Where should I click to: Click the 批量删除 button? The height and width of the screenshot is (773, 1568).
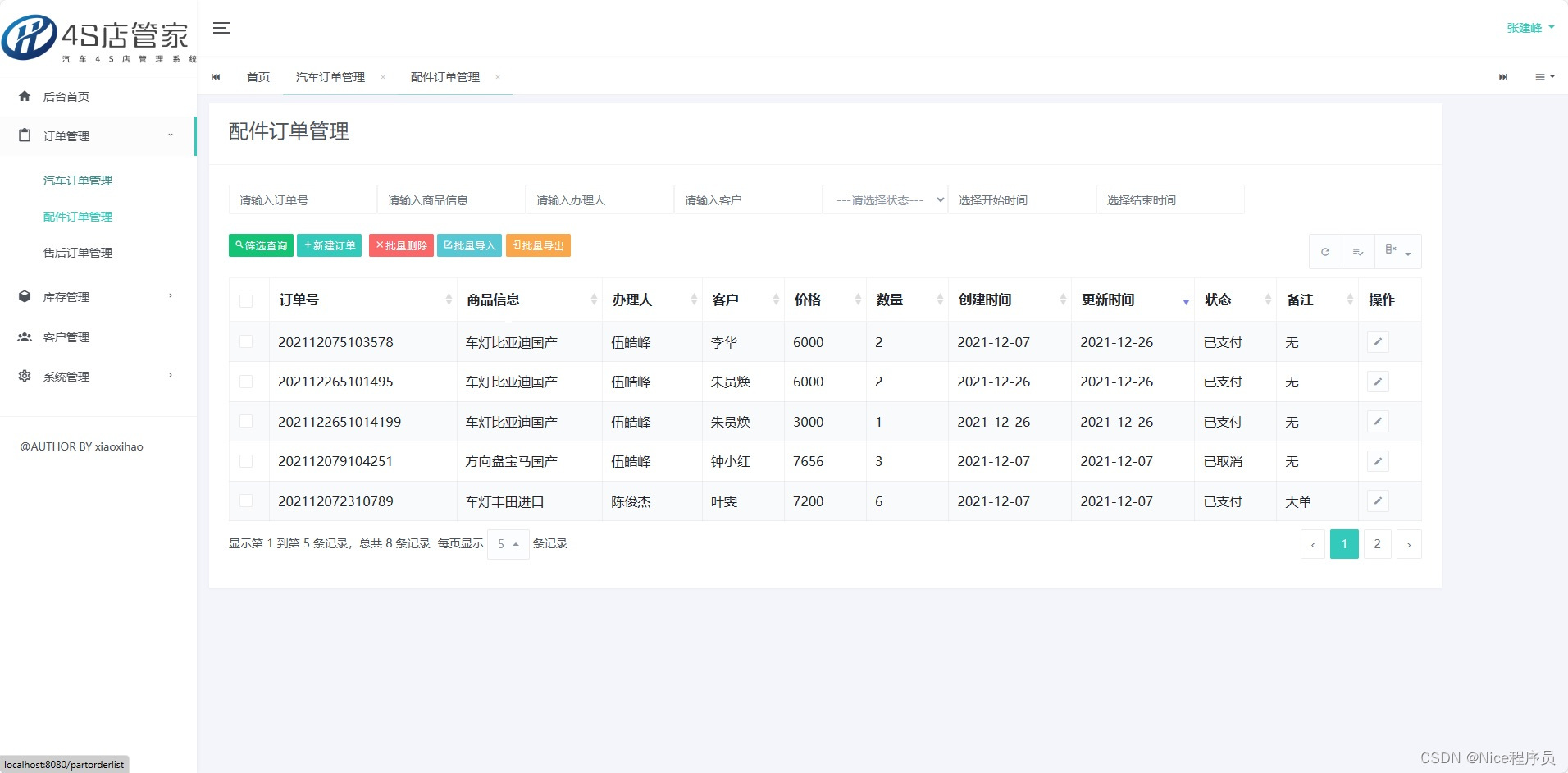(x=401, y=245)
